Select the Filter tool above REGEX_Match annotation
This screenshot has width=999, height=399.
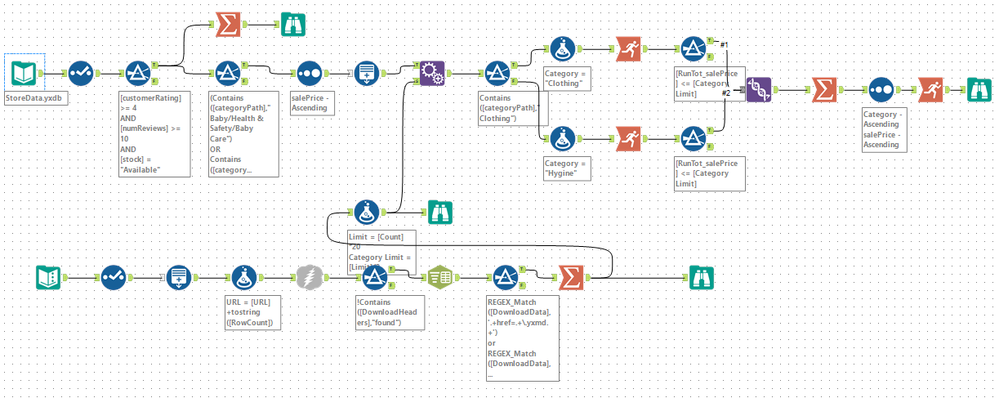(505, 277)
